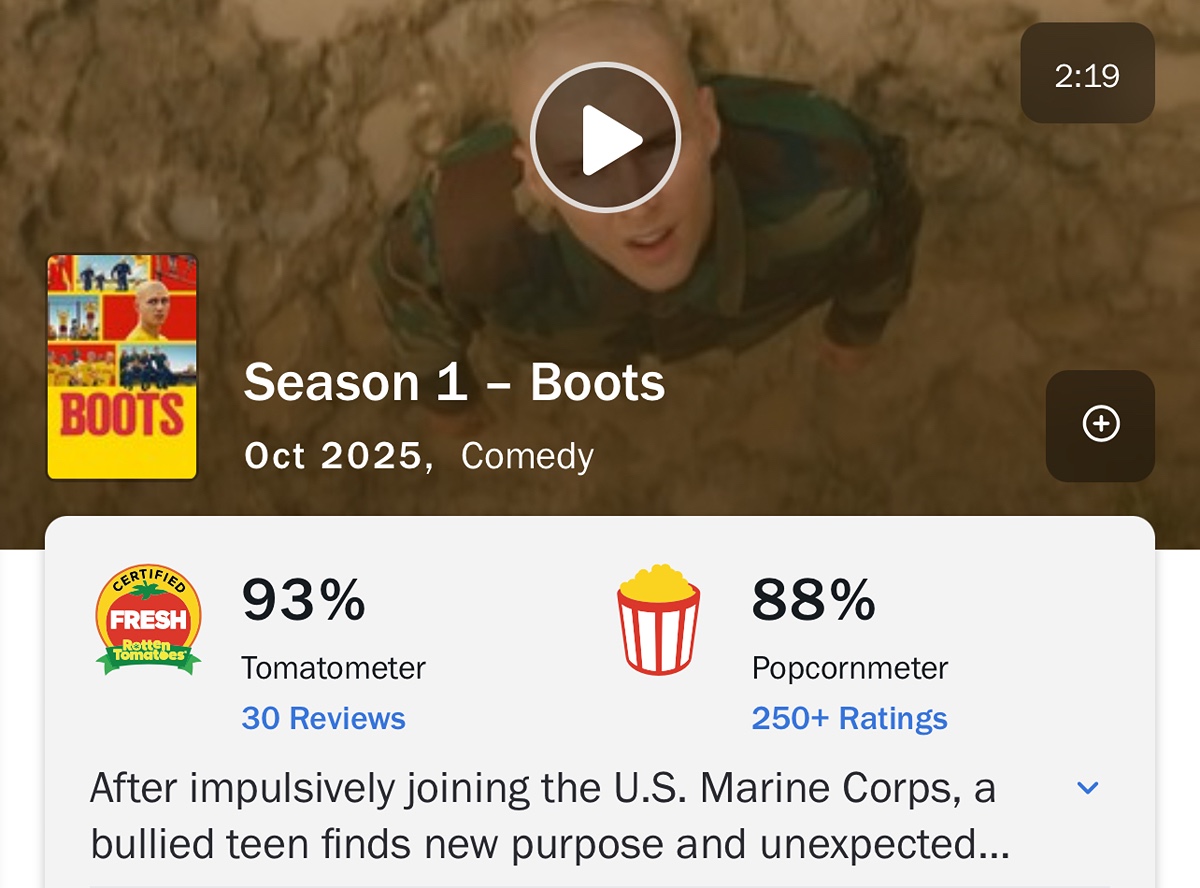Click the 88% Popcornmeter score
The image size is (1200, 888).
point(813,600)
